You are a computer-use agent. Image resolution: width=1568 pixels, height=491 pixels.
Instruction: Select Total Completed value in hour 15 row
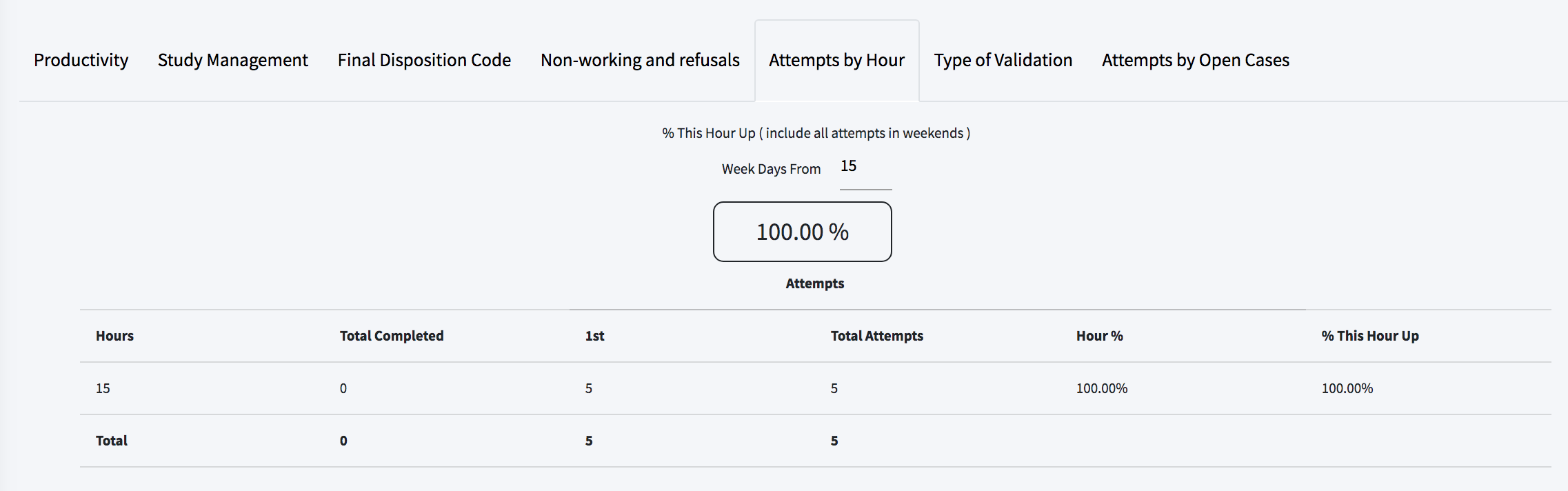point(343,388)
